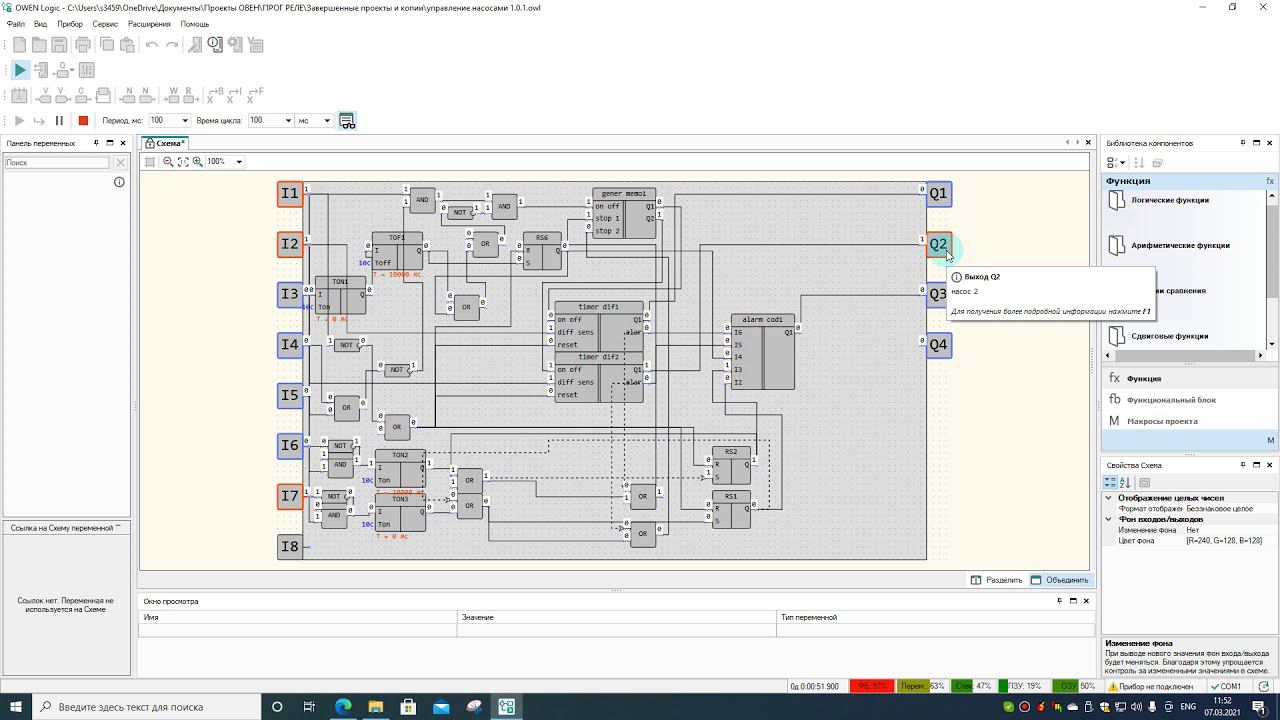This screenshot has width=1280, height=720.
Task: Open device information icon in toolbar
Action: pyautogui.click(x=215, y=44)
